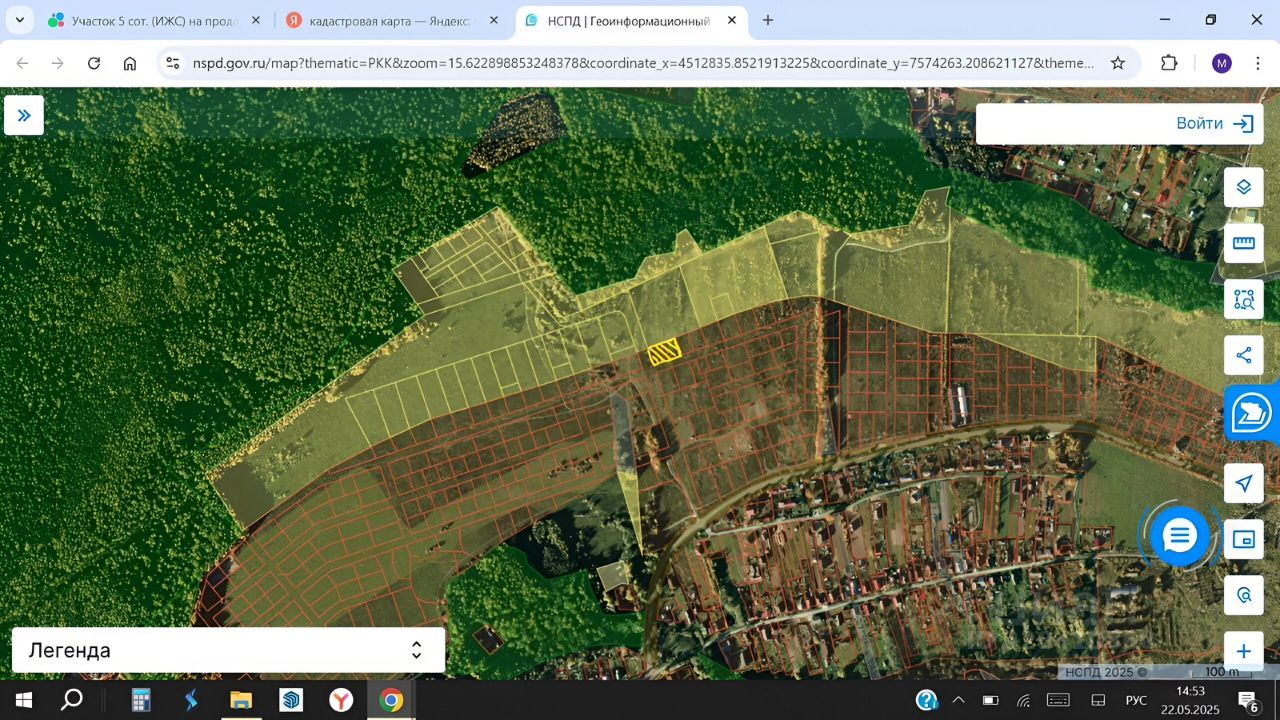View site information in the address bar
The width and height of the screenshot is (1280, 720).
point(172,63)
